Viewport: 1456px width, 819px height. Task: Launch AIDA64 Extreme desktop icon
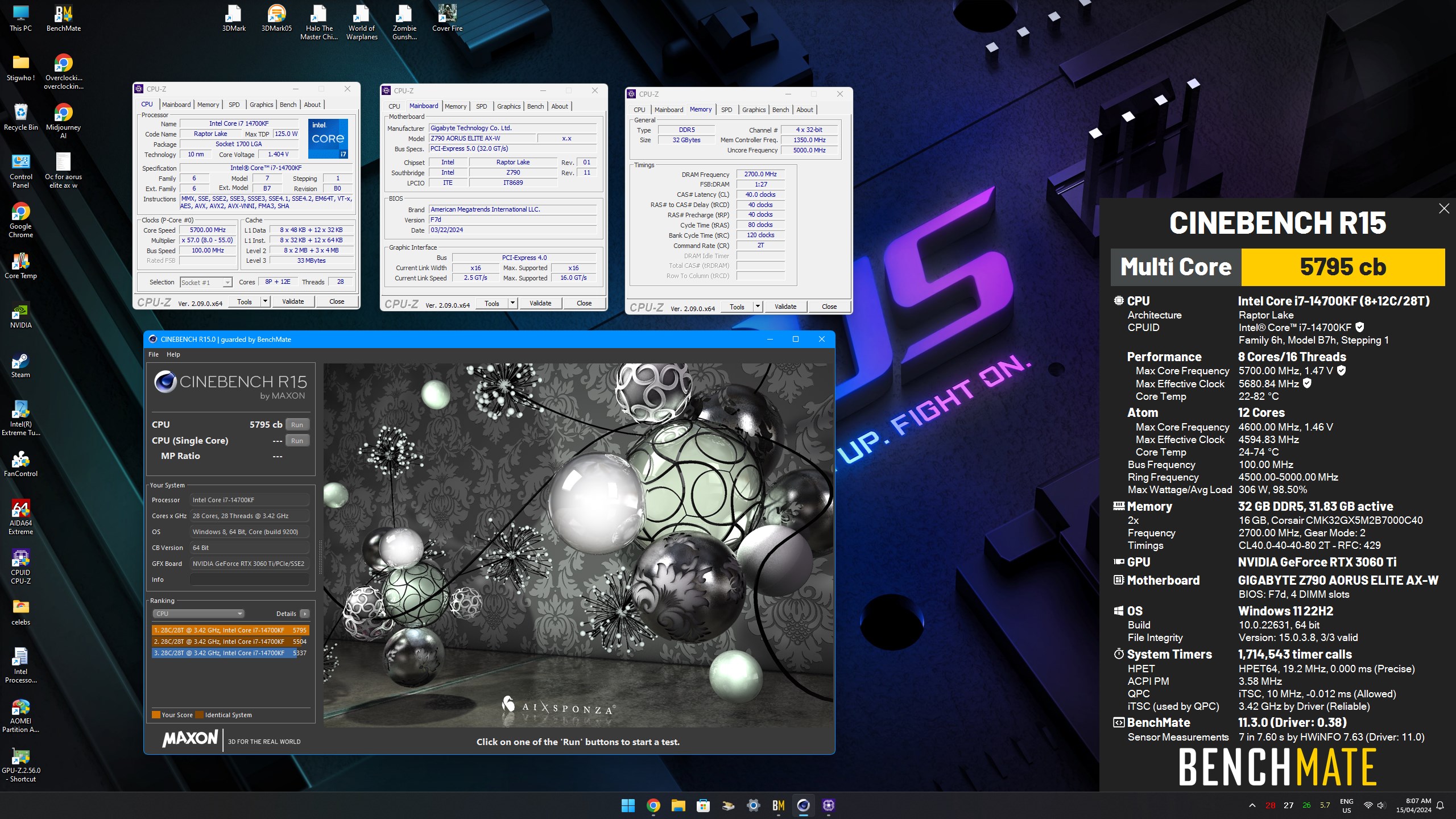pyautogui.click(x=20, y=518)
